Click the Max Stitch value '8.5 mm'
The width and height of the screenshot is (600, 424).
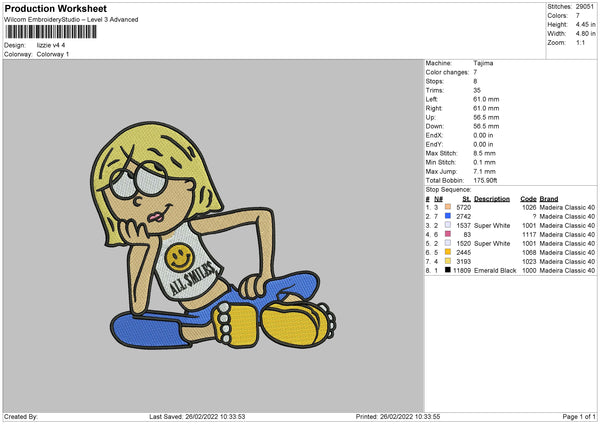point(484,153)
